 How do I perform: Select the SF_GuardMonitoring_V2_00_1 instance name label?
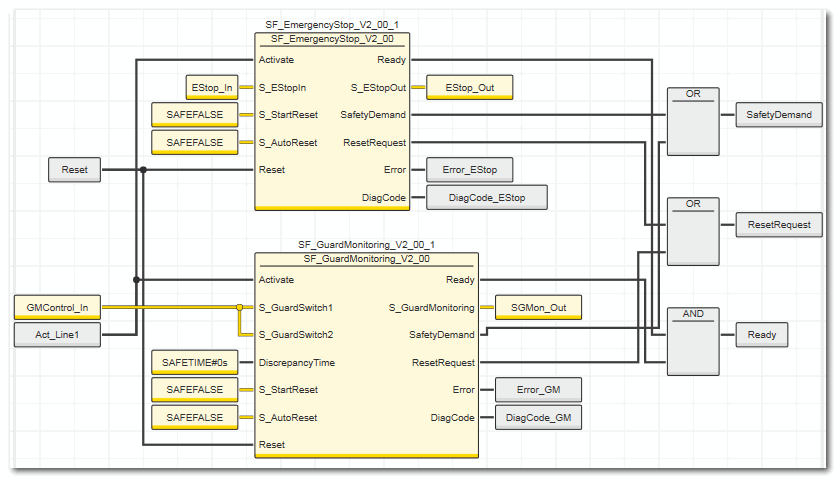[366, 244]
